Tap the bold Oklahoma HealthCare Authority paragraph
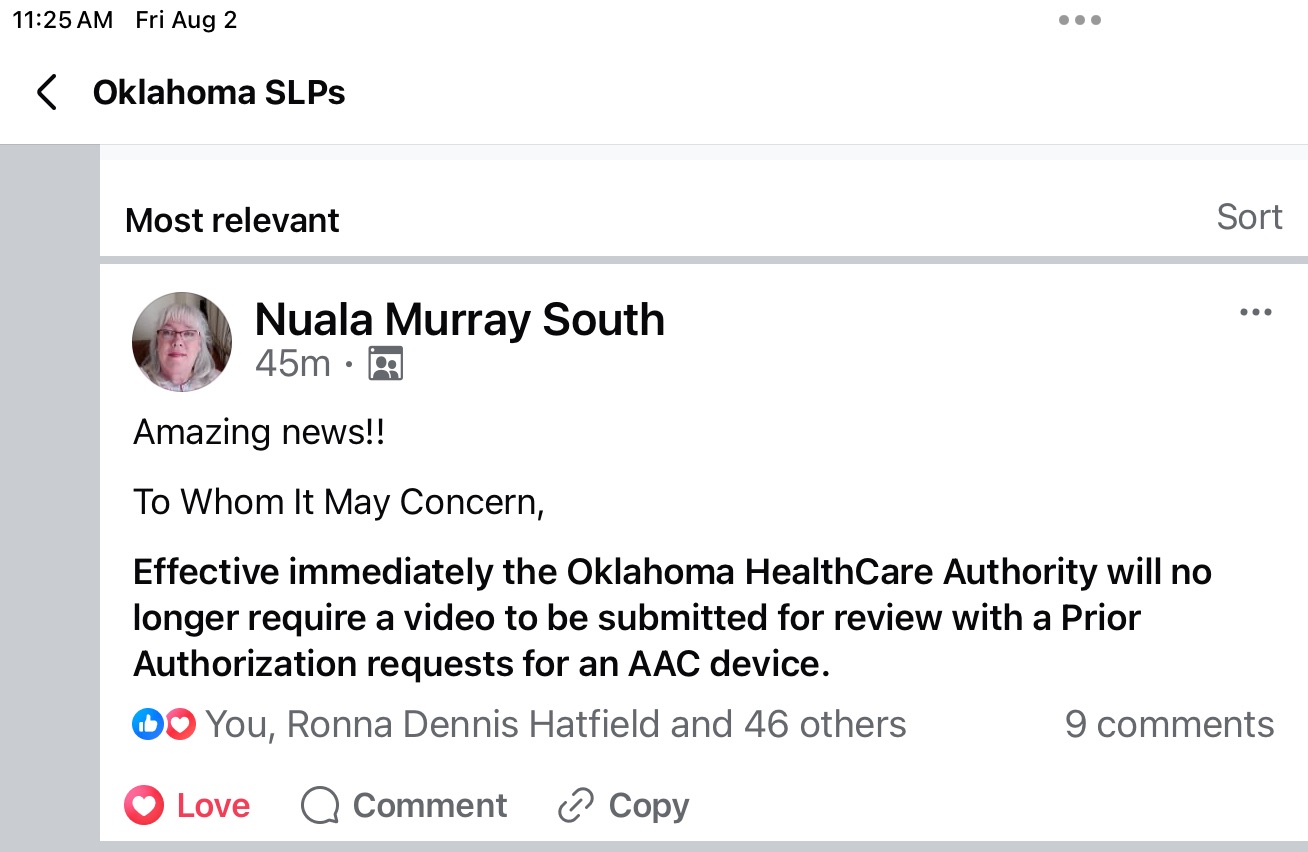The image size is (1308, 852). [672, 618]
